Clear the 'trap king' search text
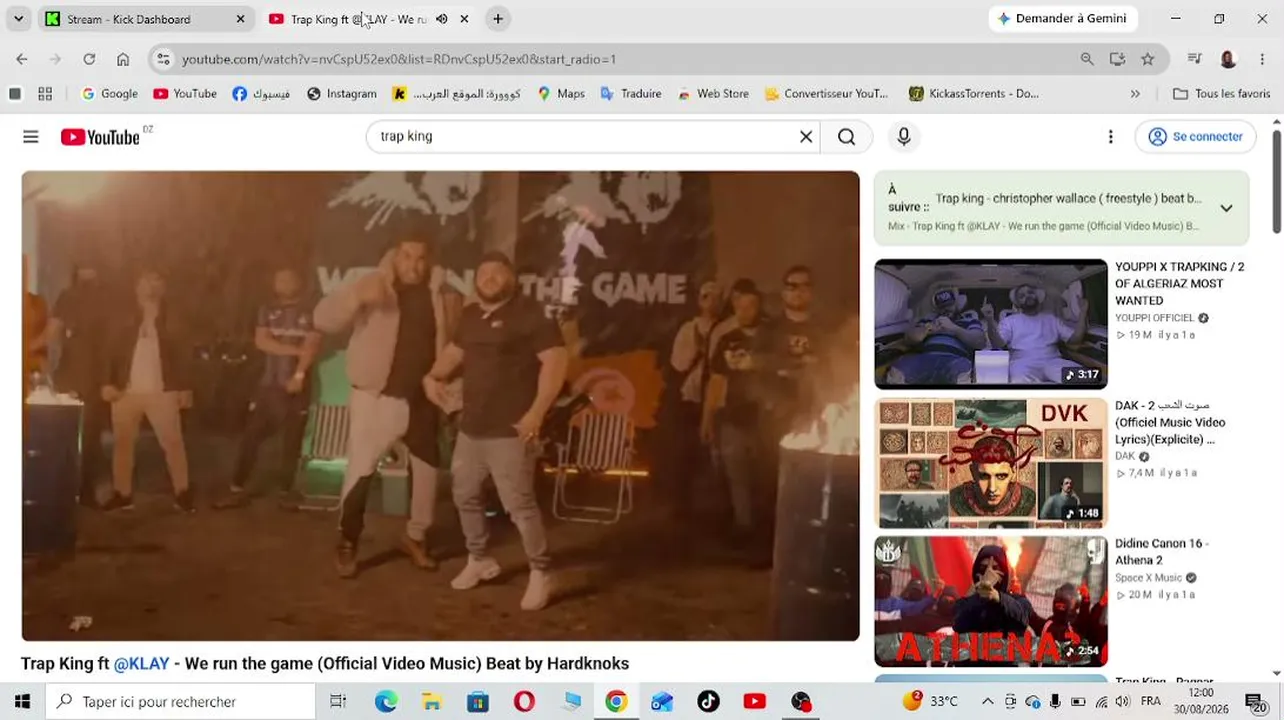The width and height of the screenshot is (1284, 720). 806,137
